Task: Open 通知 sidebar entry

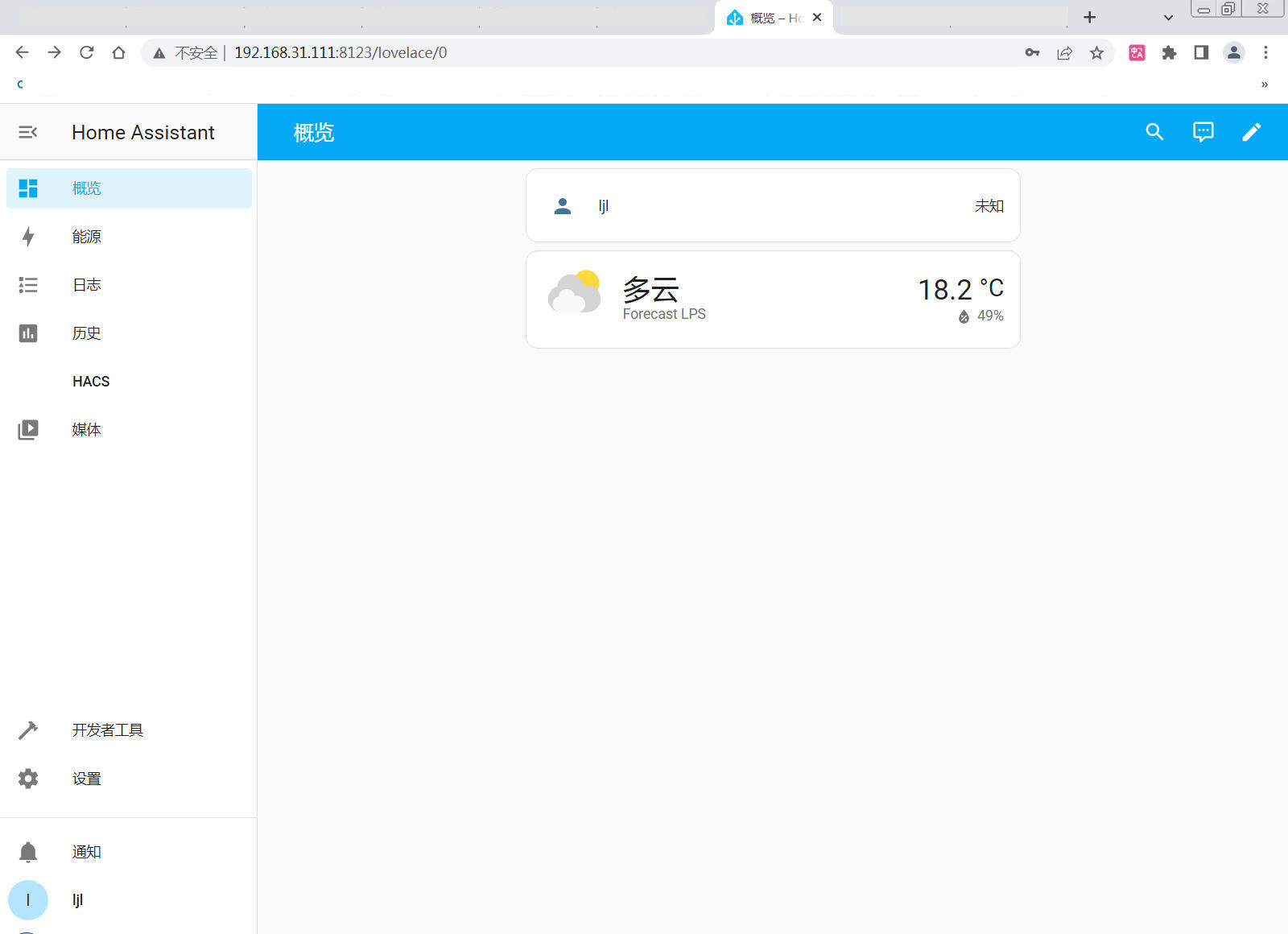Action: [x=129, y=852]
